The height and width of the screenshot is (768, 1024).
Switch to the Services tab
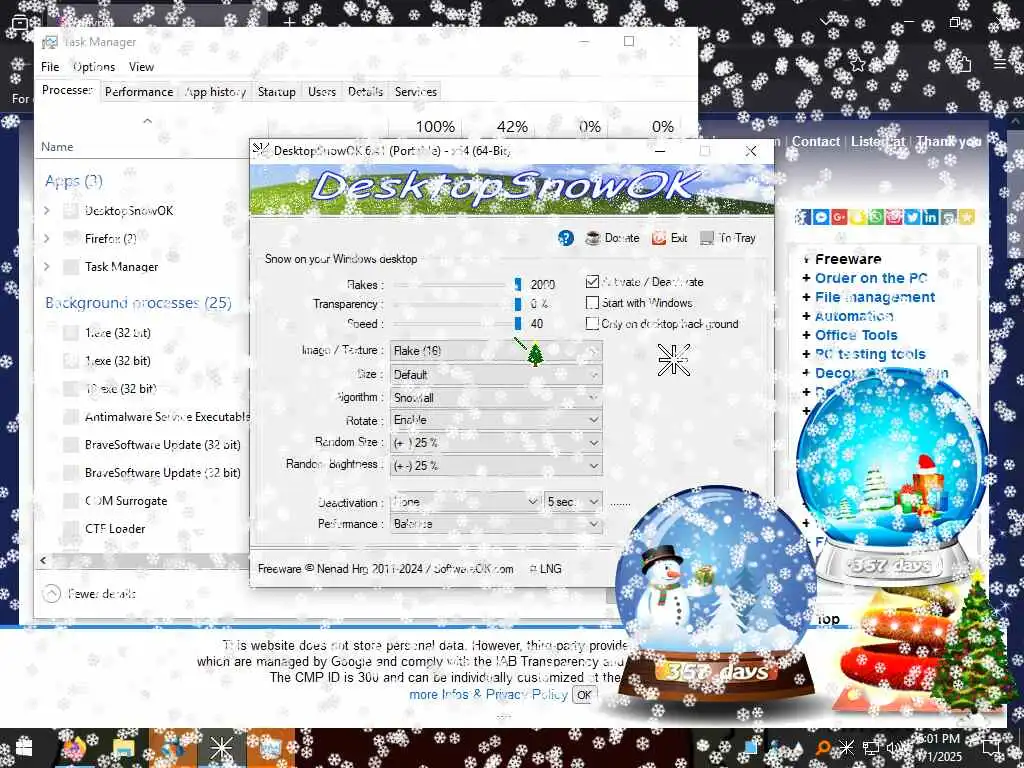point(415,91)
